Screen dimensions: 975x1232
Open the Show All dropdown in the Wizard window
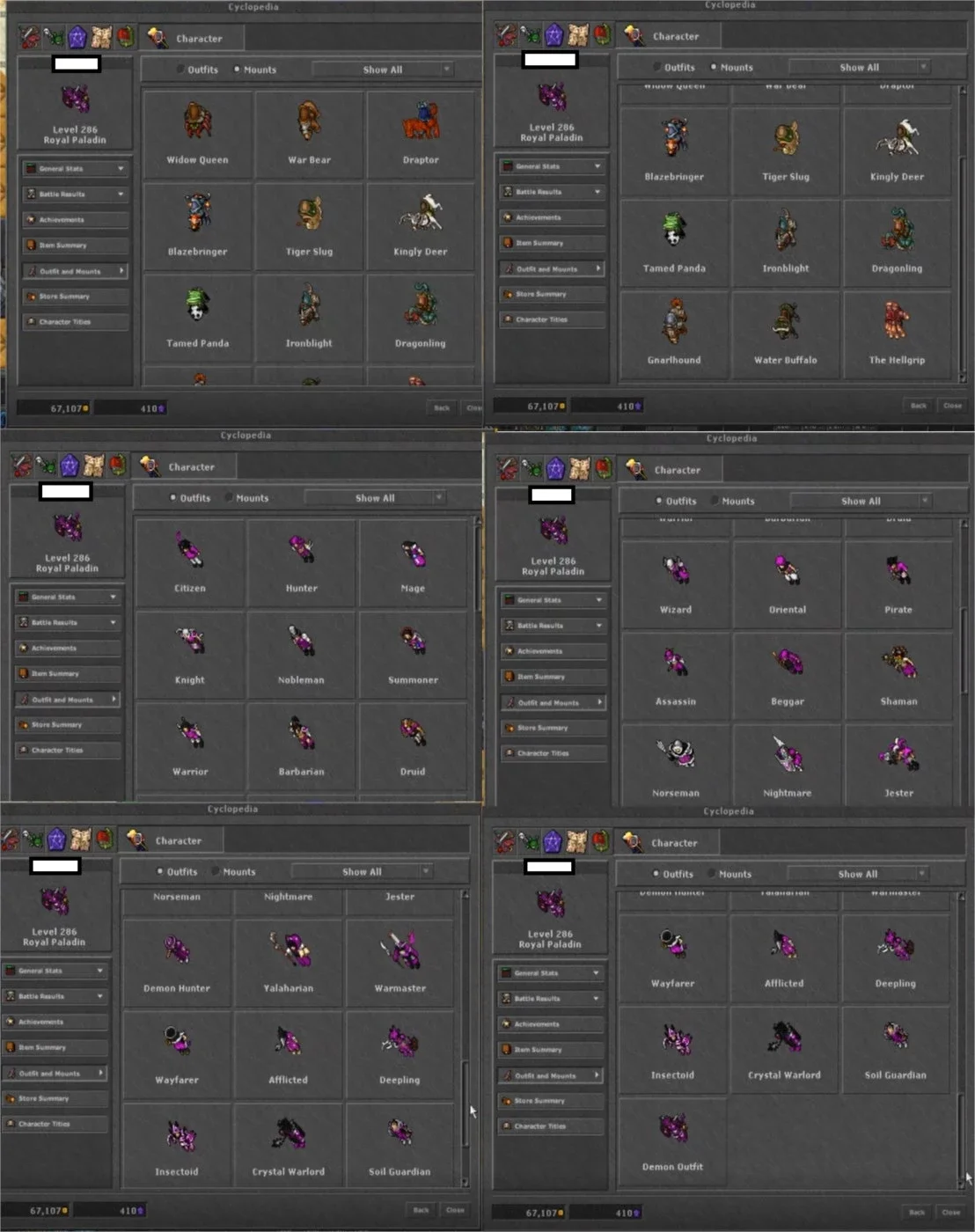[861, 501]
